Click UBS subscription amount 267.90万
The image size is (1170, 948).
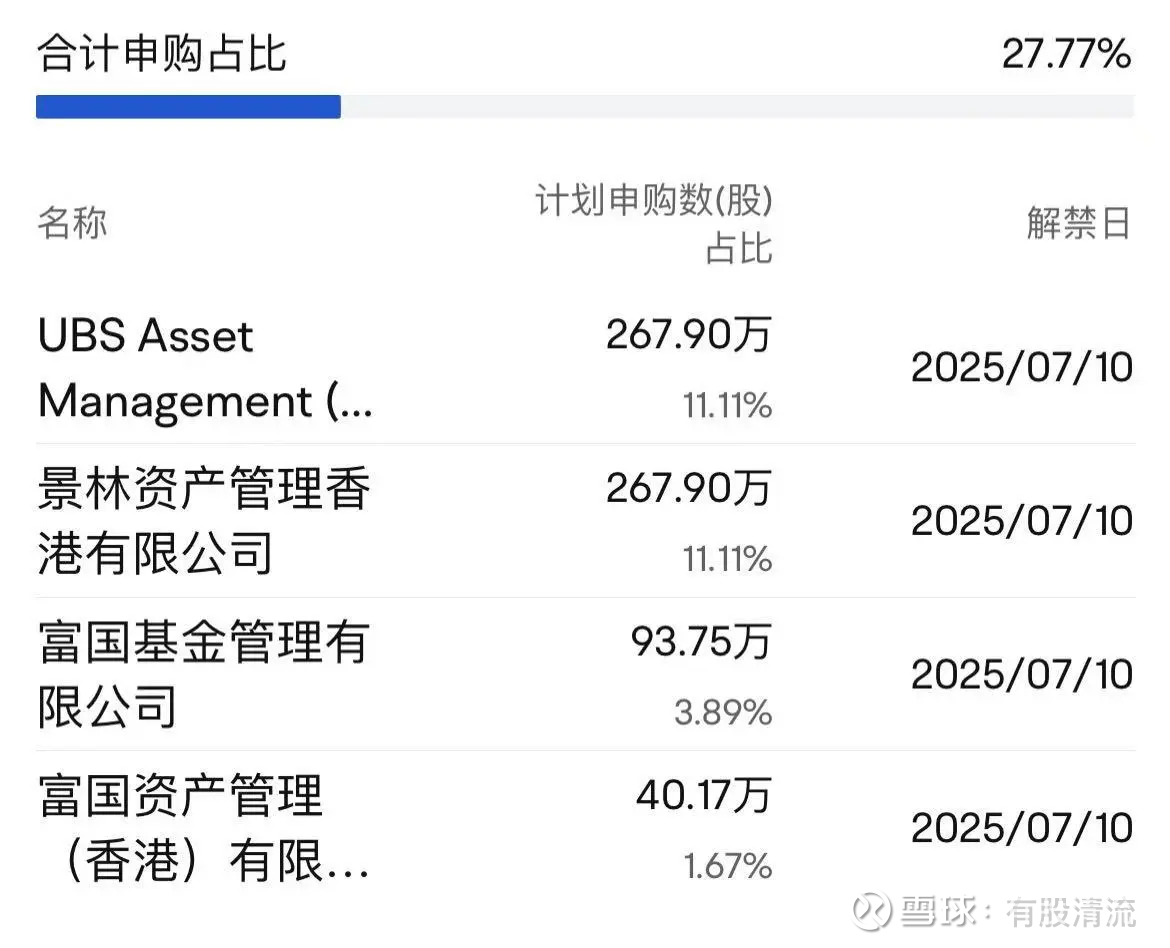pyautogui.click(x=689, y=334)
